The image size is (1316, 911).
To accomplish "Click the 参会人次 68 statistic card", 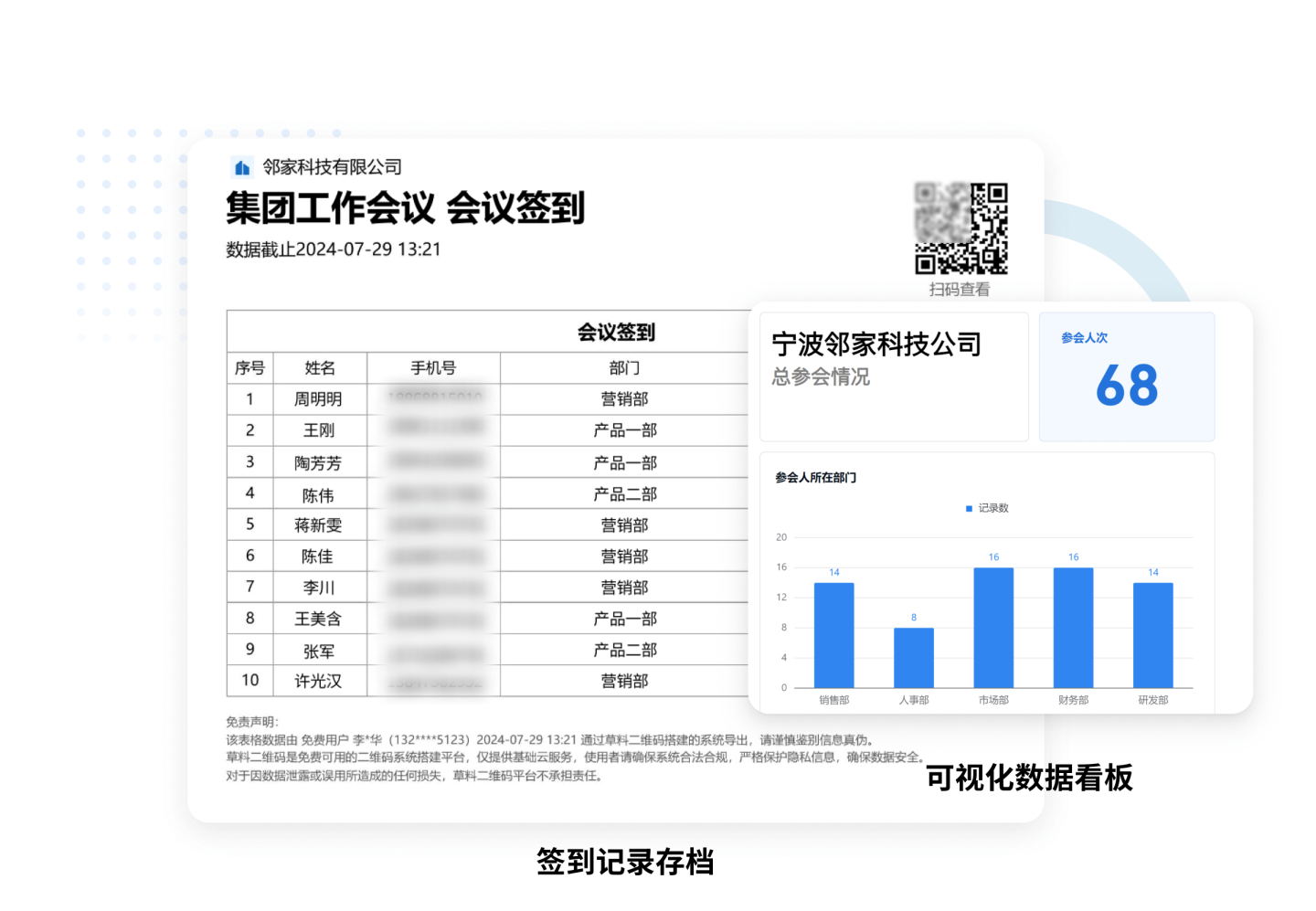I will point(1126,376).
